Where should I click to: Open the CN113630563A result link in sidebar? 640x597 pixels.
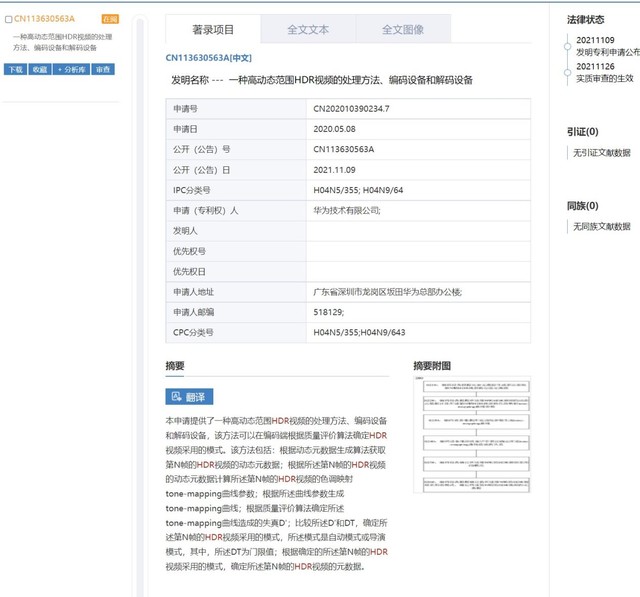coord(45,19)
